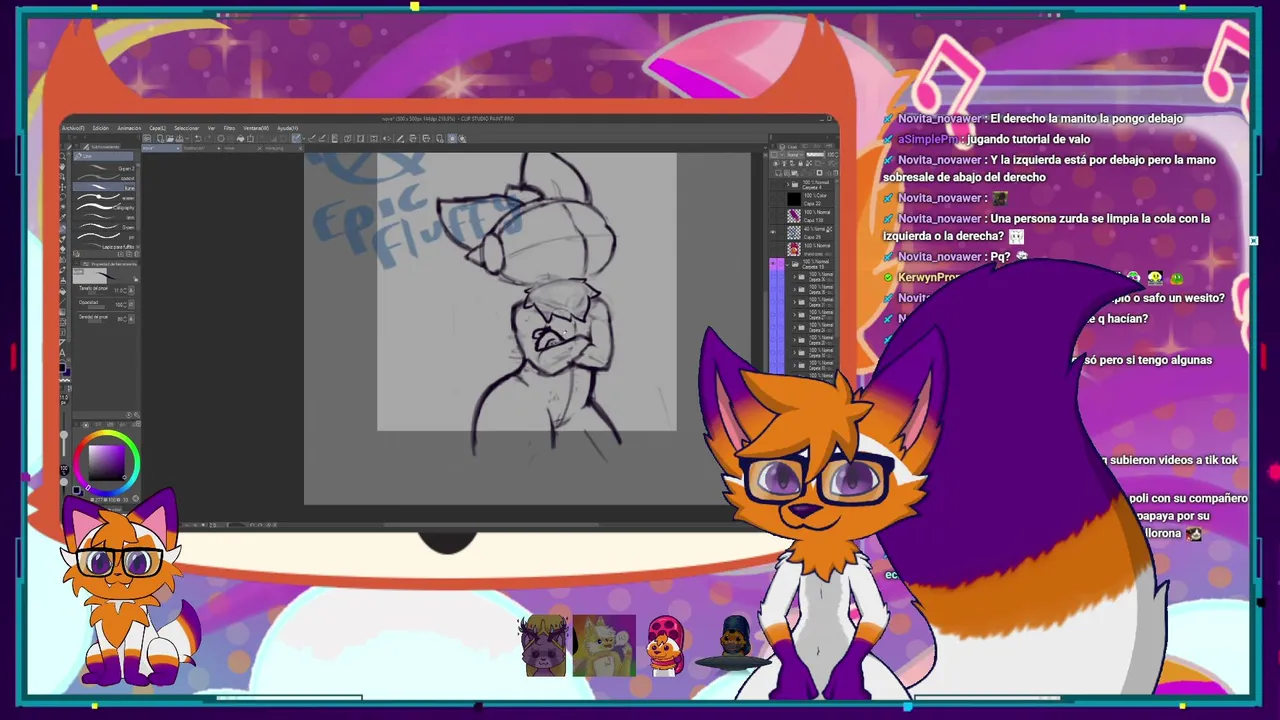Click the Save toolbar icon
This screenshot has height=720, width=1280.
pos(179,139)
